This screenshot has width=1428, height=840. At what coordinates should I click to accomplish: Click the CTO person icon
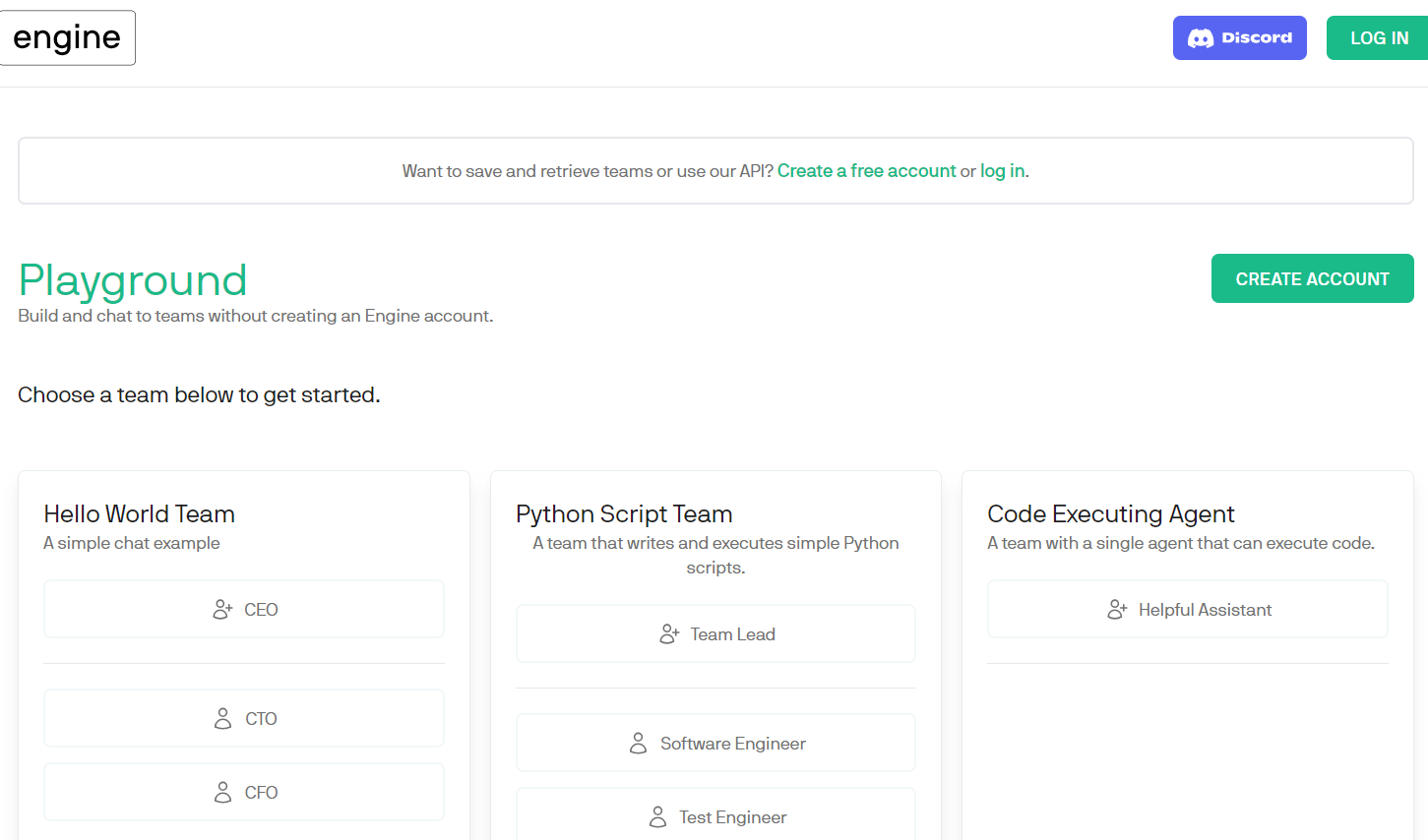223,719
